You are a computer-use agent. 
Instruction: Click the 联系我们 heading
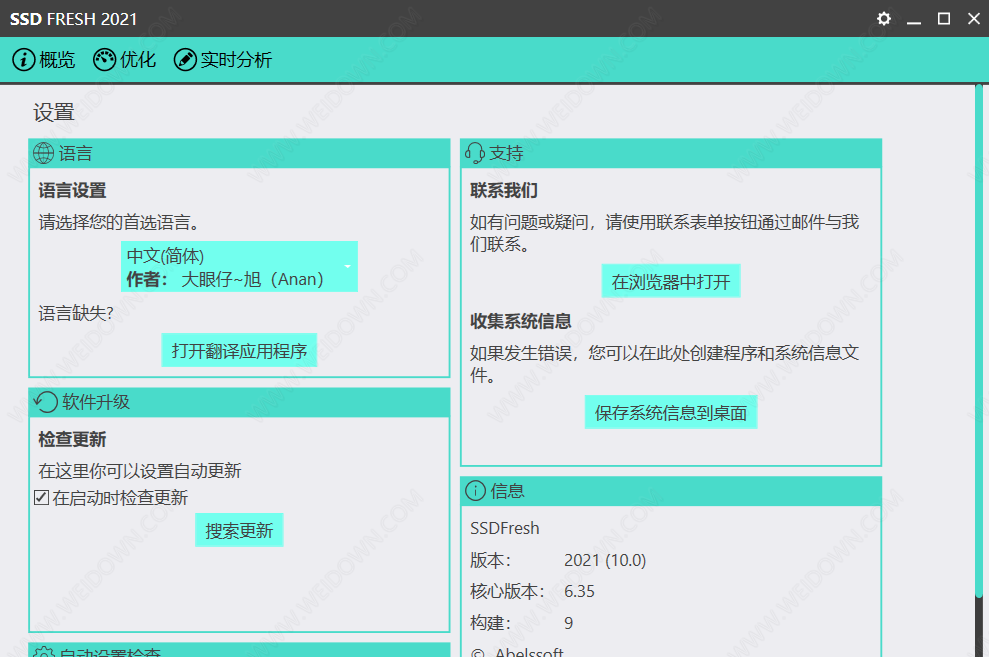(x=503, y=190)
